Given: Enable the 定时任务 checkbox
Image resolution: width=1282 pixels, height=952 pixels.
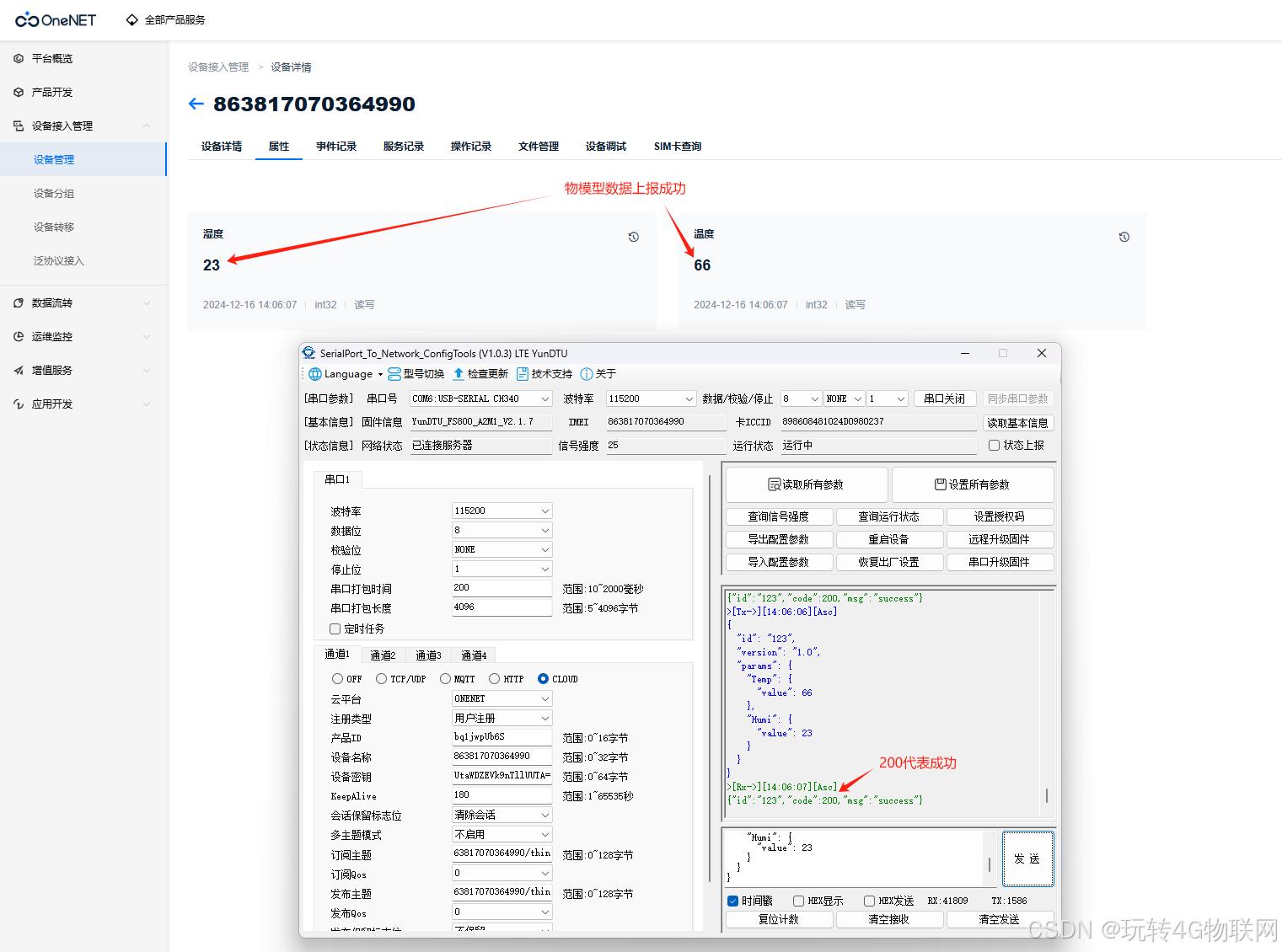Looking at the screenshot, I should (335, 628).
